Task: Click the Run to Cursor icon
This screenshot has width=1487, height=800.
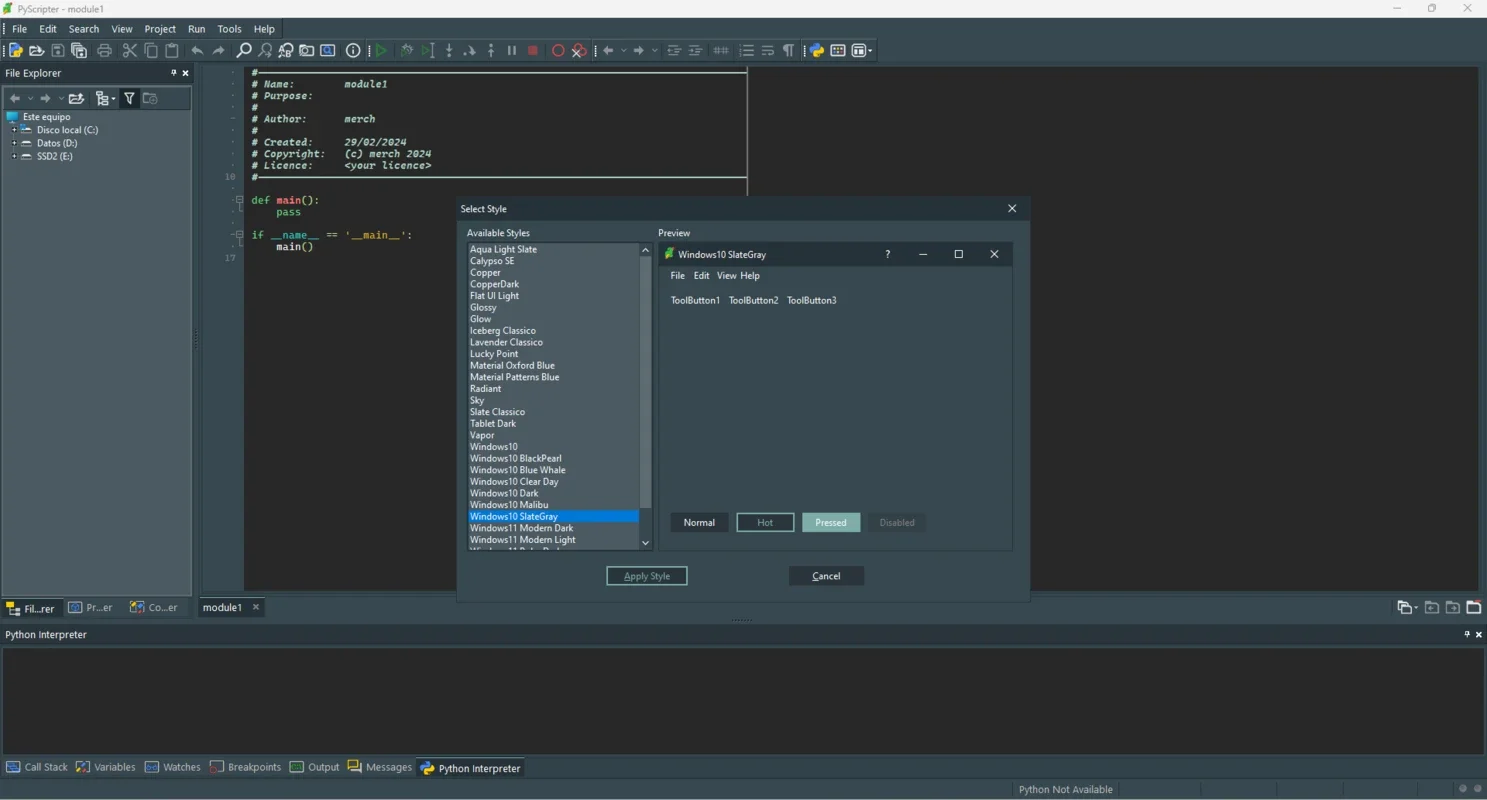Action: click(428, 51)
